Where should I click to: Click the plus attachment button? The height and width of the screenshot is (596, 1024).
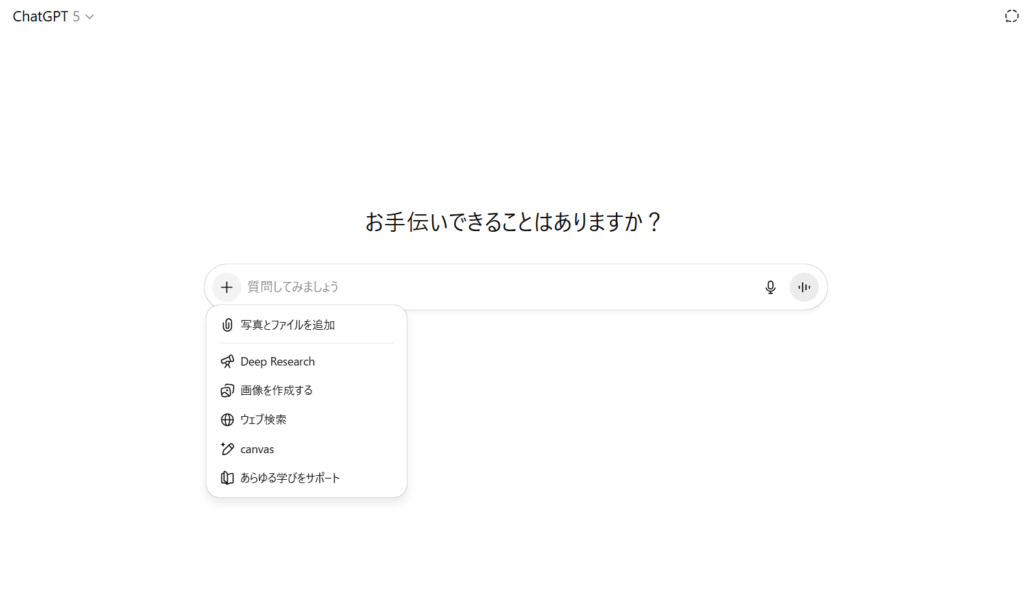pyautogui.click(x=227, y=287)
